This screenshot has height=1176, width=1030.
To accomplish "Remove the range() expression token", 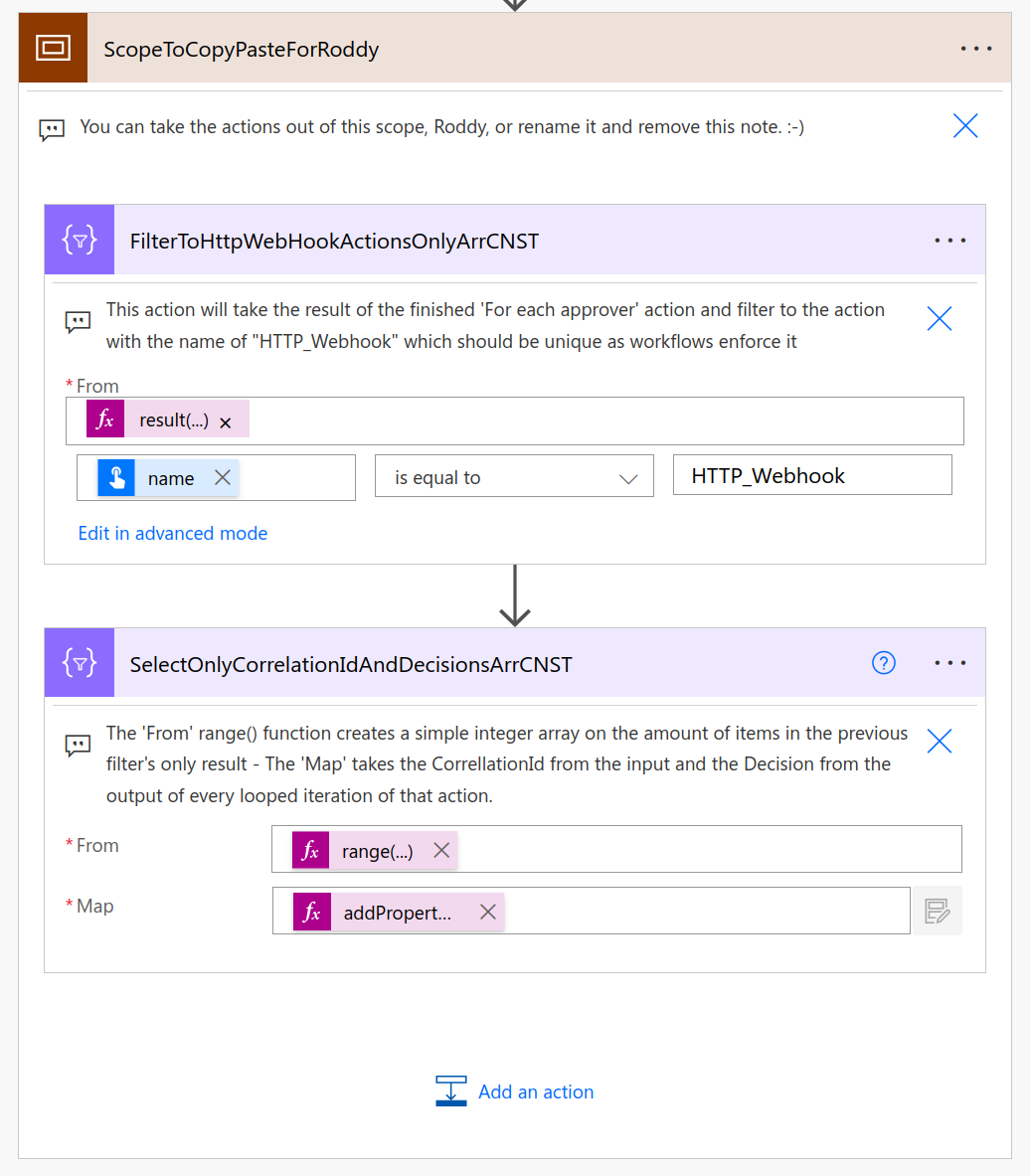I will 440,850.
